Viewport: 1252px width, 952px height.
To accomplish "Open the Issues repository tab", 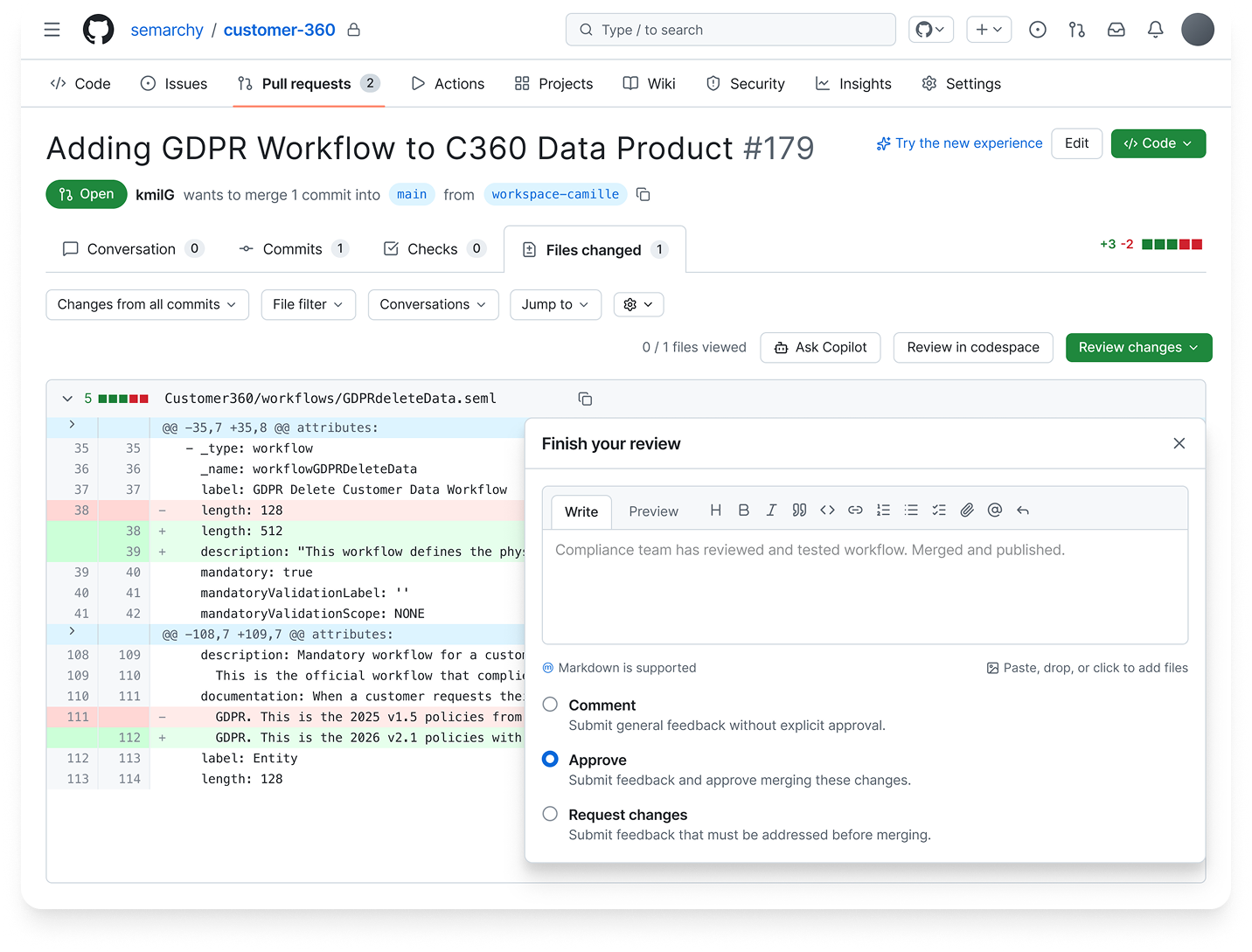I will (174, 84).
